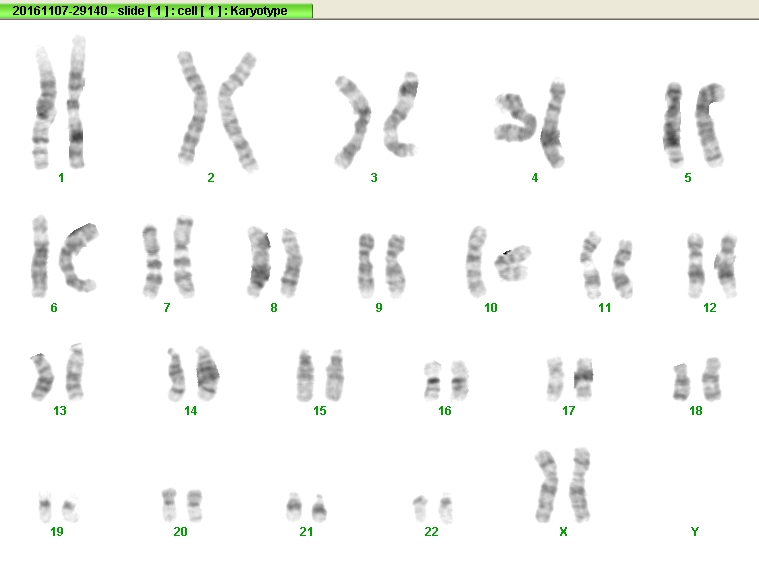Click the green label '3'

tap(374, 178)
